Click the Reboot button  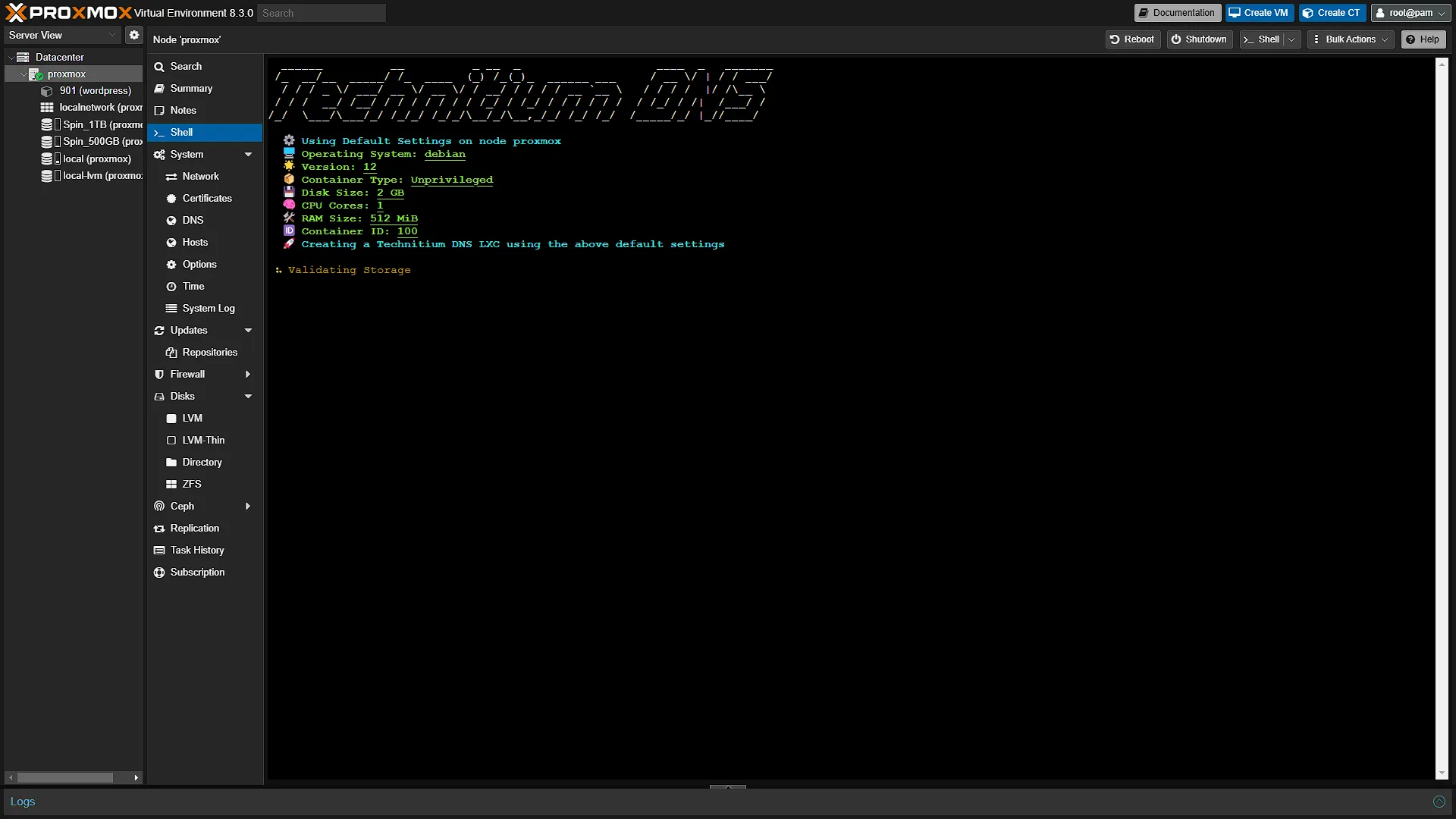[1132, 39]
